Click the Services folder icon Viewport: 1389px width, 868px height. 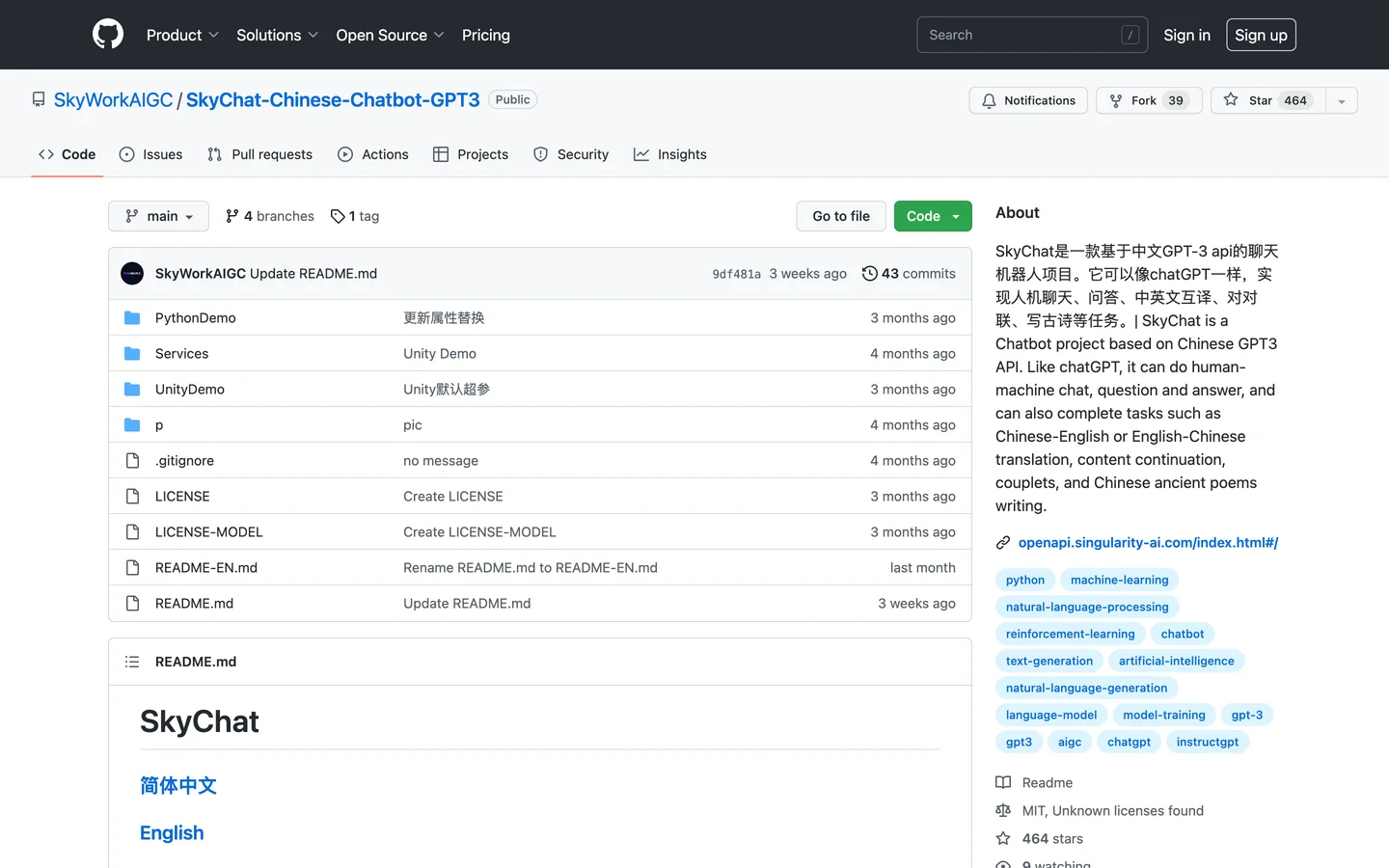click(132, 354)
